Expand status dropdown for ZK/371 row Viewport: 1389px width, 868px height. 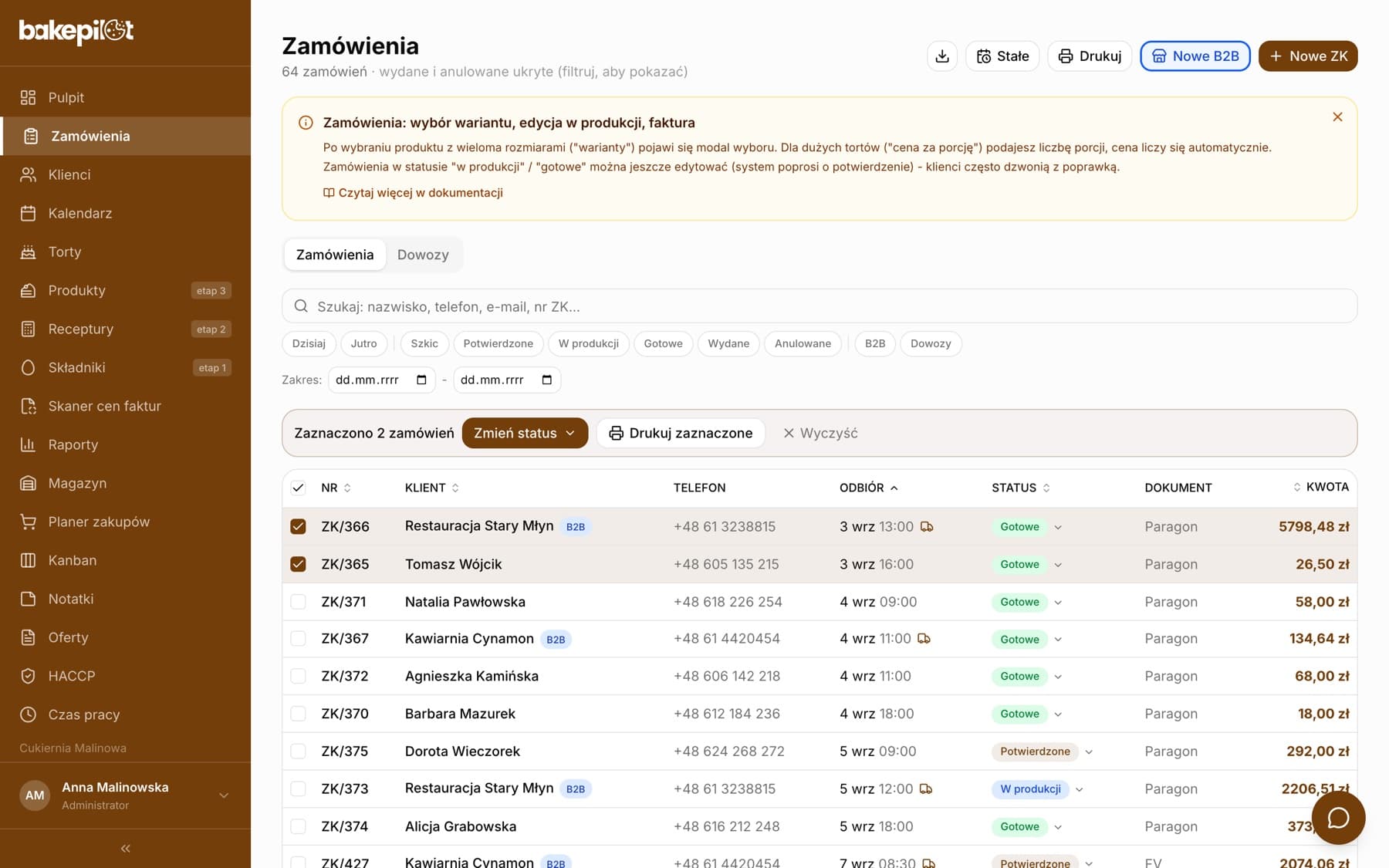coord(1058,603)
